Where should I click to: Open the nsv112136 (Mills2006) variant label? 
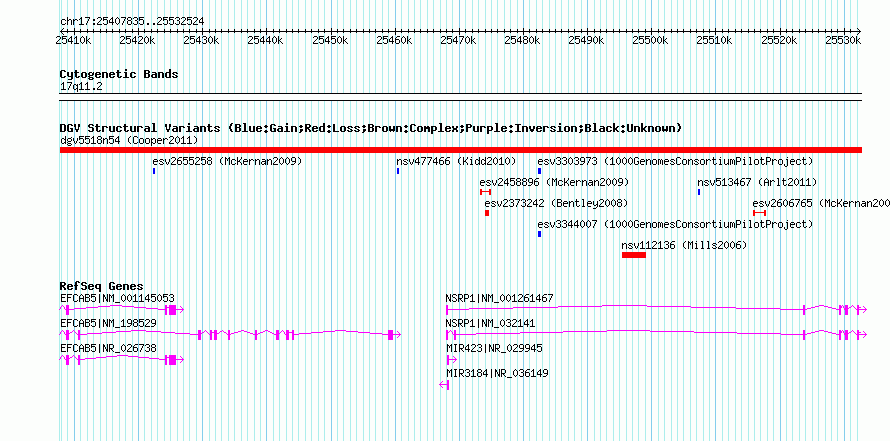pyautogui.click(x=685, y=245)
